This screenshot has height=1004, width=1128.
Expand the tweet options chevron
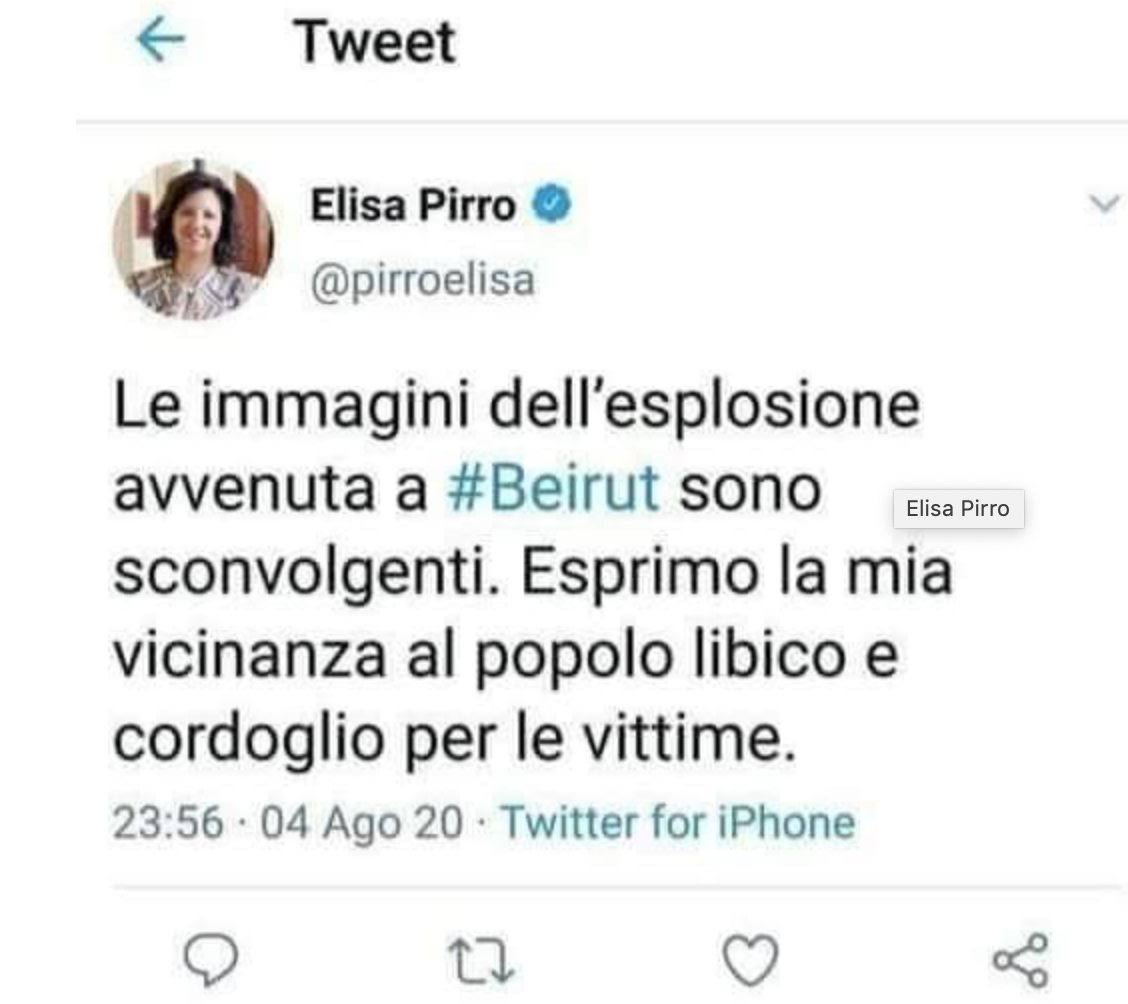(1104, 204)
